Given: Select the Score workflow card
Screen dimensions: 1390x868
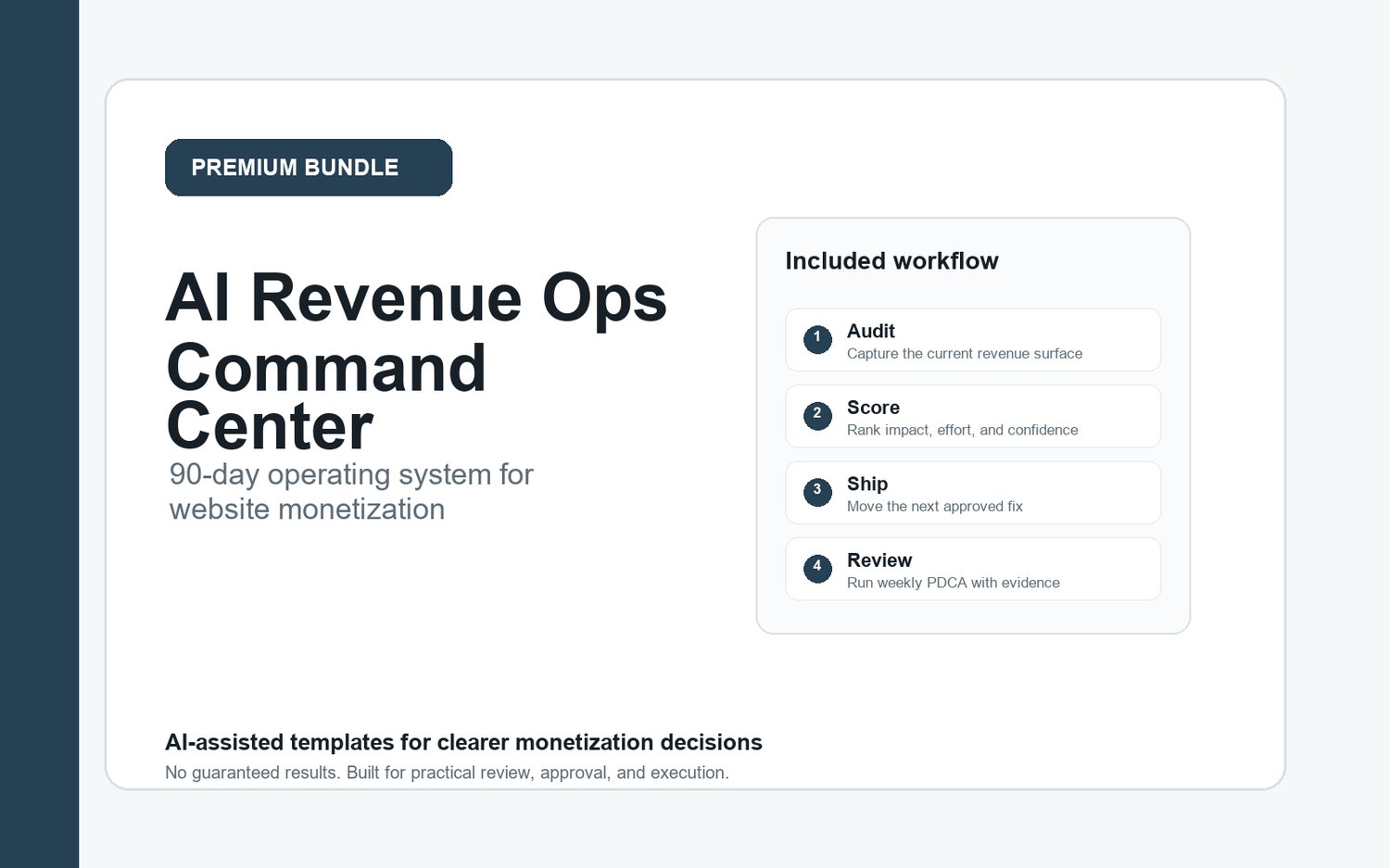Looking at the screenshot, I should (x=973, y=416).
